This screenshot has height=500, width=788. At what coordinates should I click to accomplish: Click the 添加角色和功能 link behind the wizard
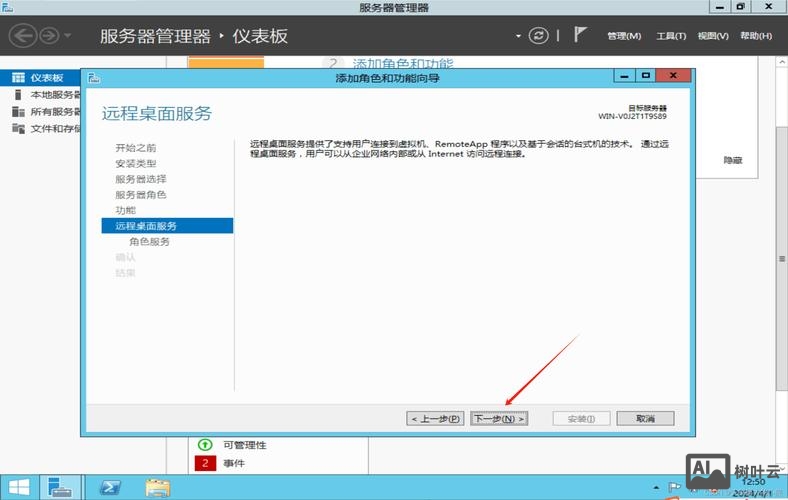403,63
